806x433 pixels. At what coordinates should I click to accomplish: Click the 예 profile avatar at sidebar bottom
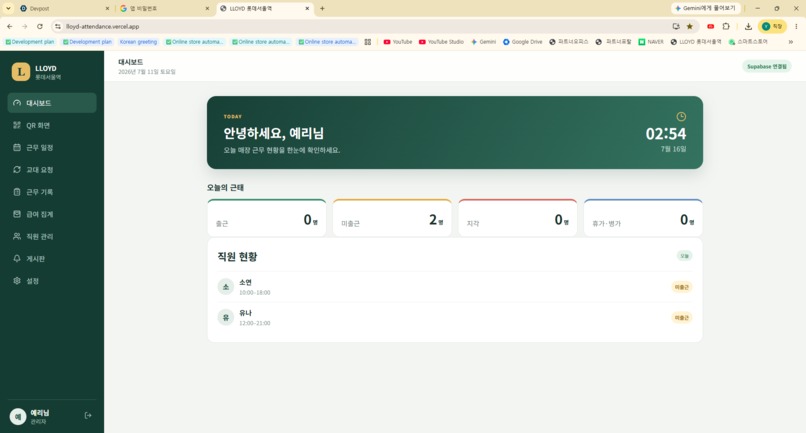coord(18,417)
